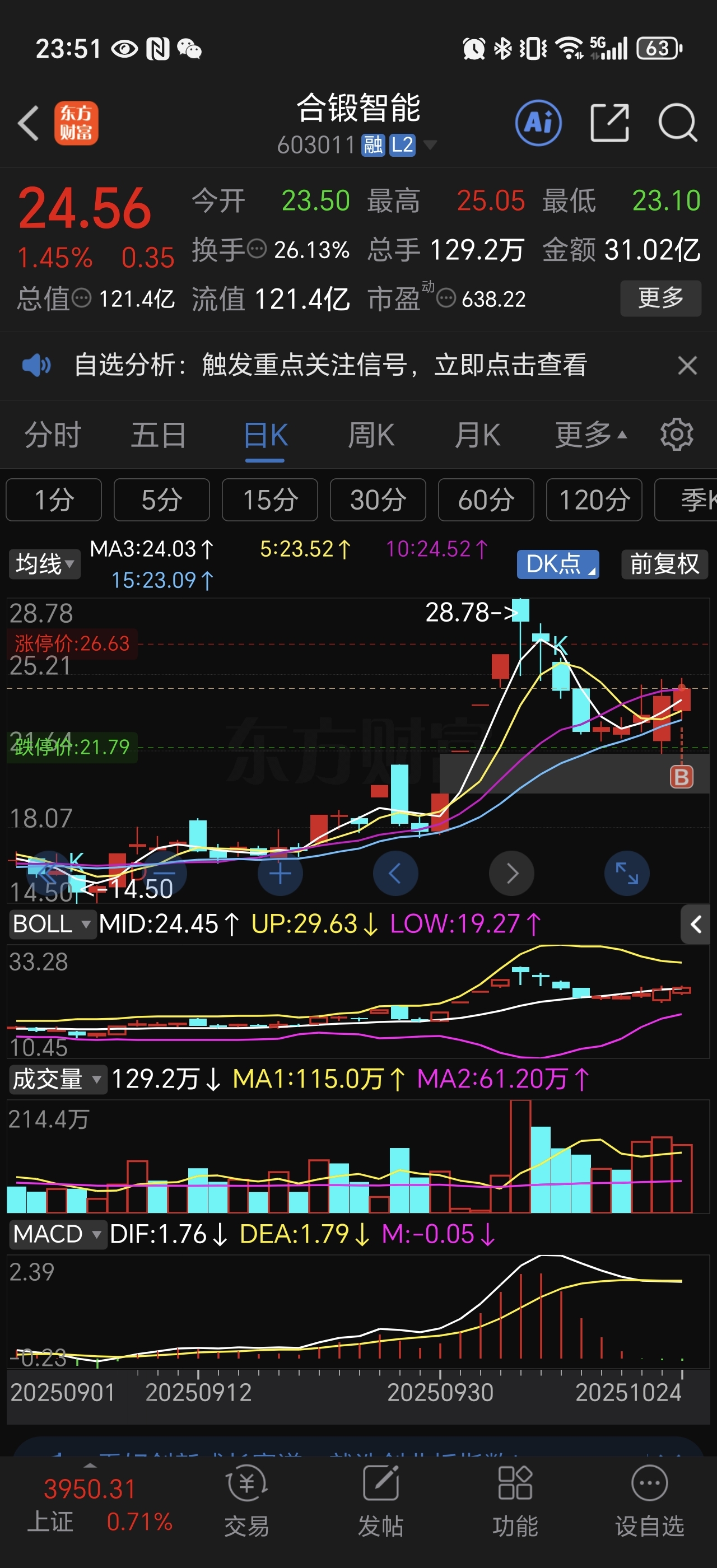Tap the L2 level badge
Screen dimensions: 717x1568
coord(402,146)
